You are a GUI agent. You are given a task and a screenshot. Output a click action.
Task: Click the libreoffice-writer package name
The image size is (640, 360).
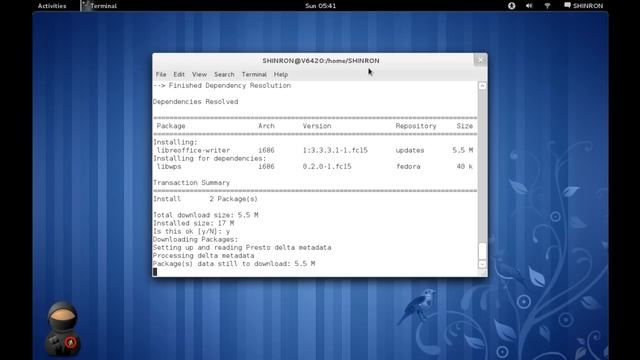[x=193, y=150]
